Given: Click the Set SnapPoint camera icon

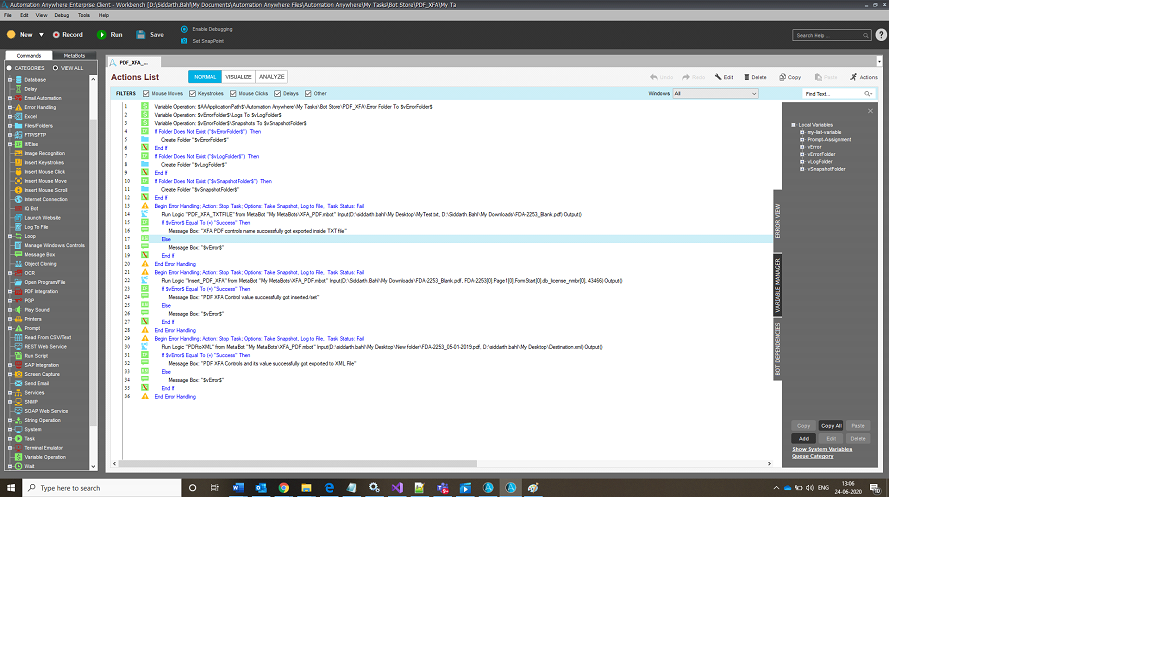Looking at the screenshot, I should 184,41.
